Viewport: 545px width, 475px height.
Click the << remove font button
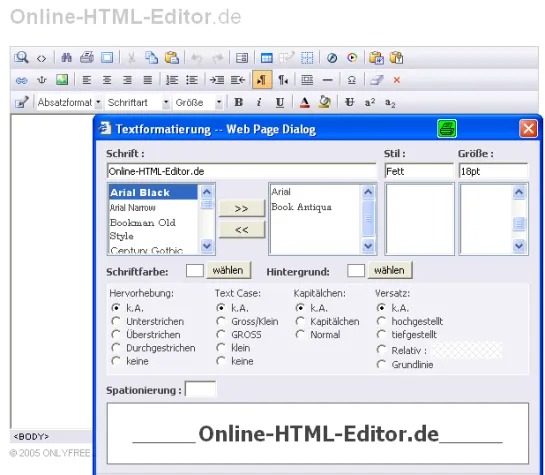coord(242,230)
